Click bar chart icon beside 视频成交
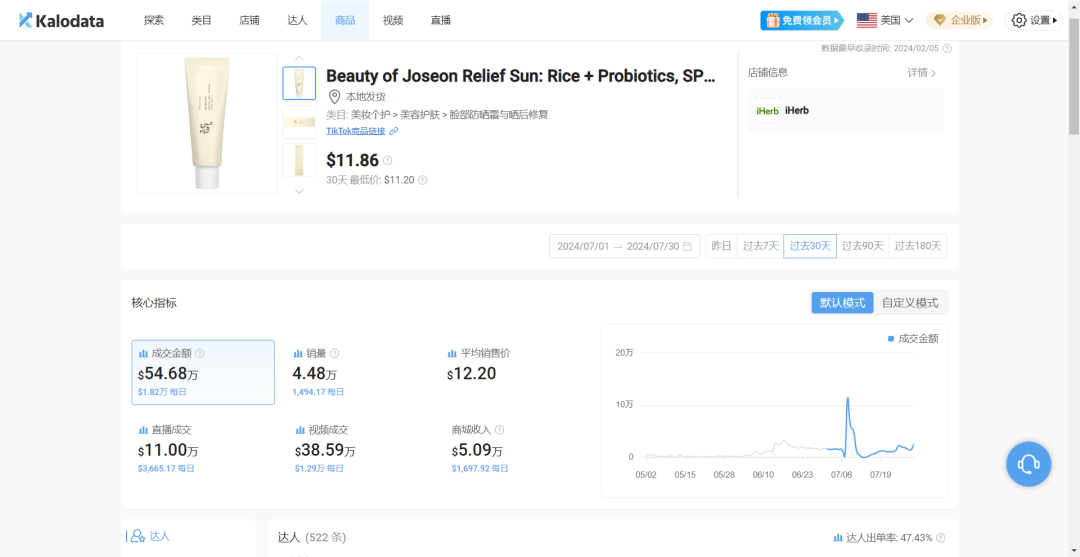The height and width of the screenshot is (557, 1080). coord(300,430)
